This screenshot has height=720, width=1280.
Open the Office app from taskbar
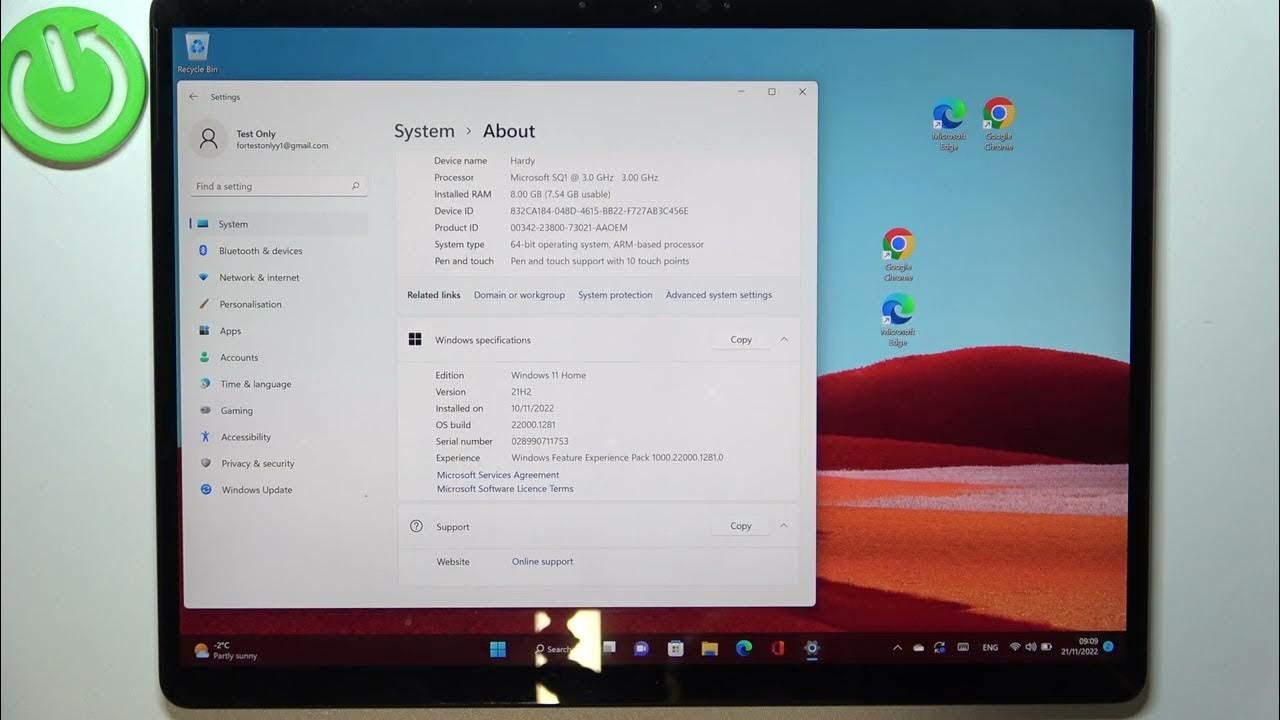778,648
